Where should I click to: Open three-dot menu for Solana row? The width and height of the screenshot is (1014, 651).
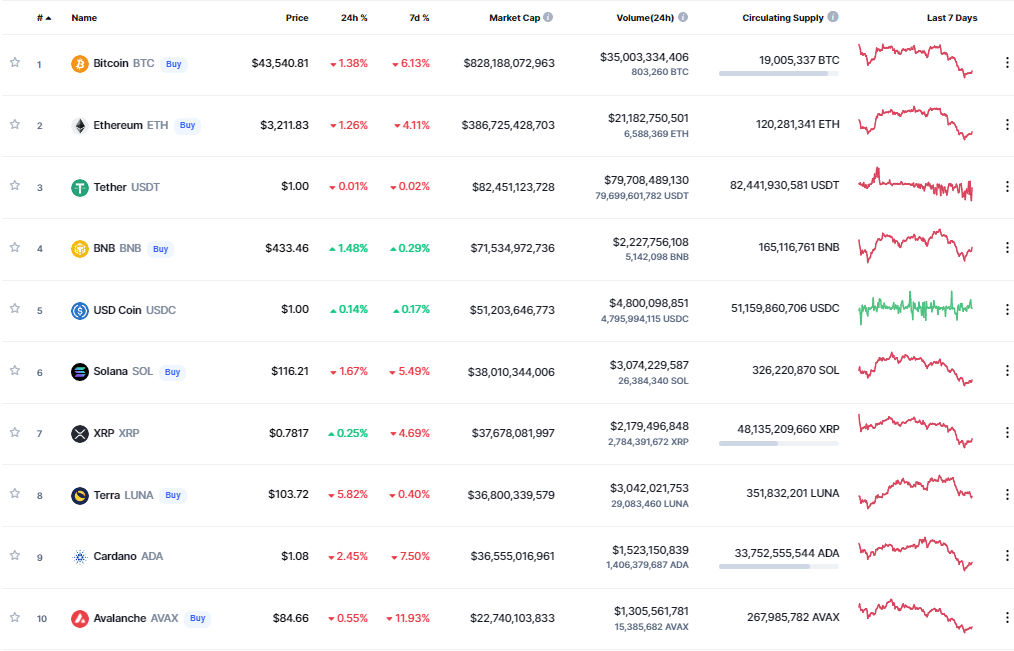coord(1007,370)
